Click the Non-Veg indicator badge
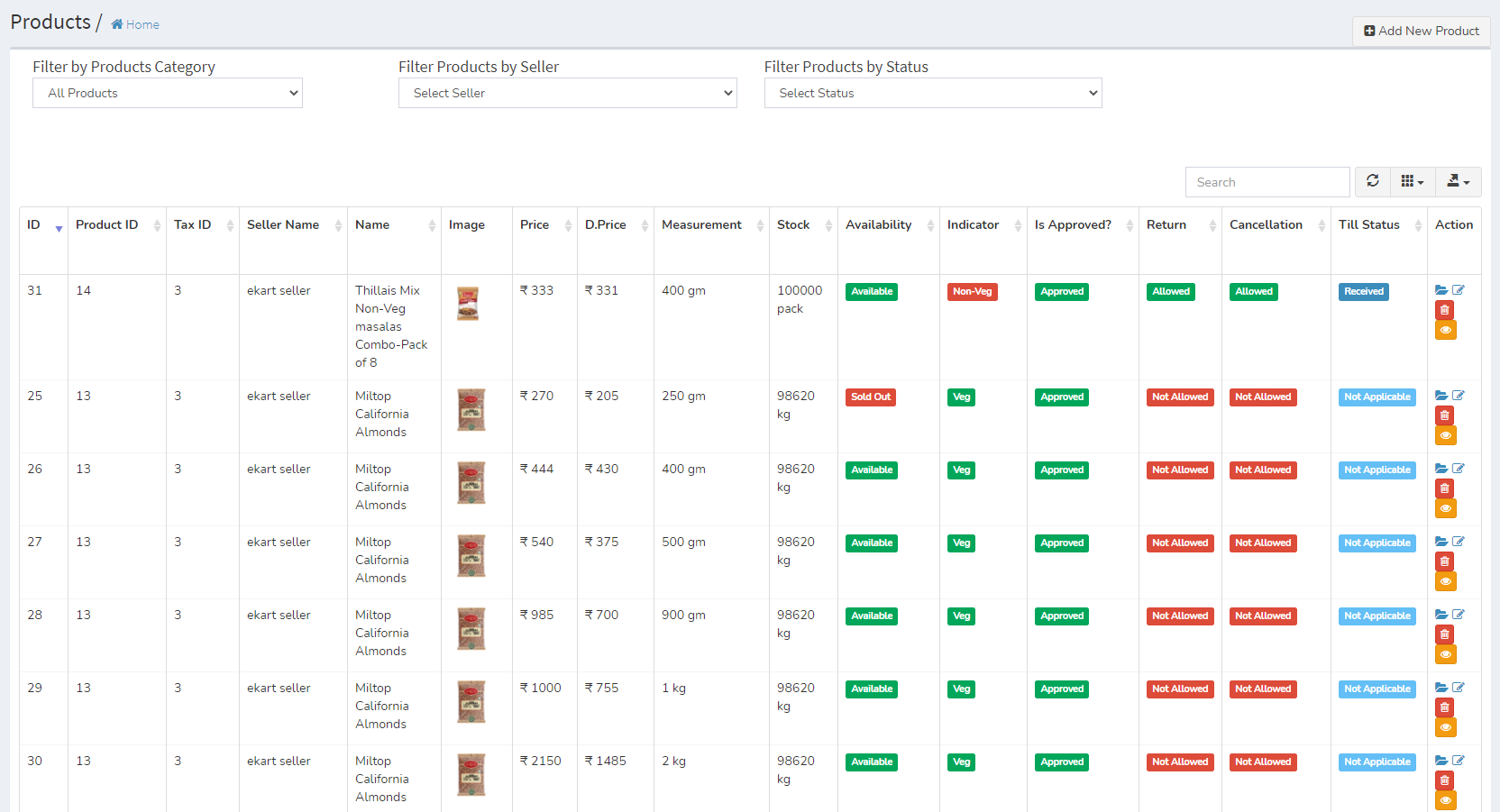Viewport: 1500px width, 812px height. (973, 291)
